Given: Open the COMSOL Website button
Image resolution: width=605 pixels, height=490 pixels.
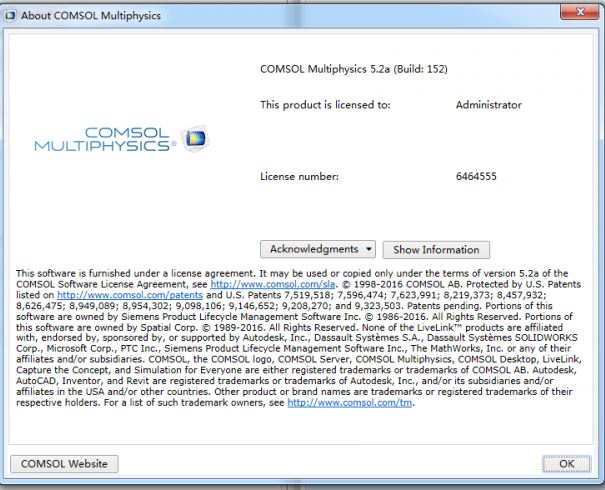Looking at the screenshot, I should [x=64, y=464].
